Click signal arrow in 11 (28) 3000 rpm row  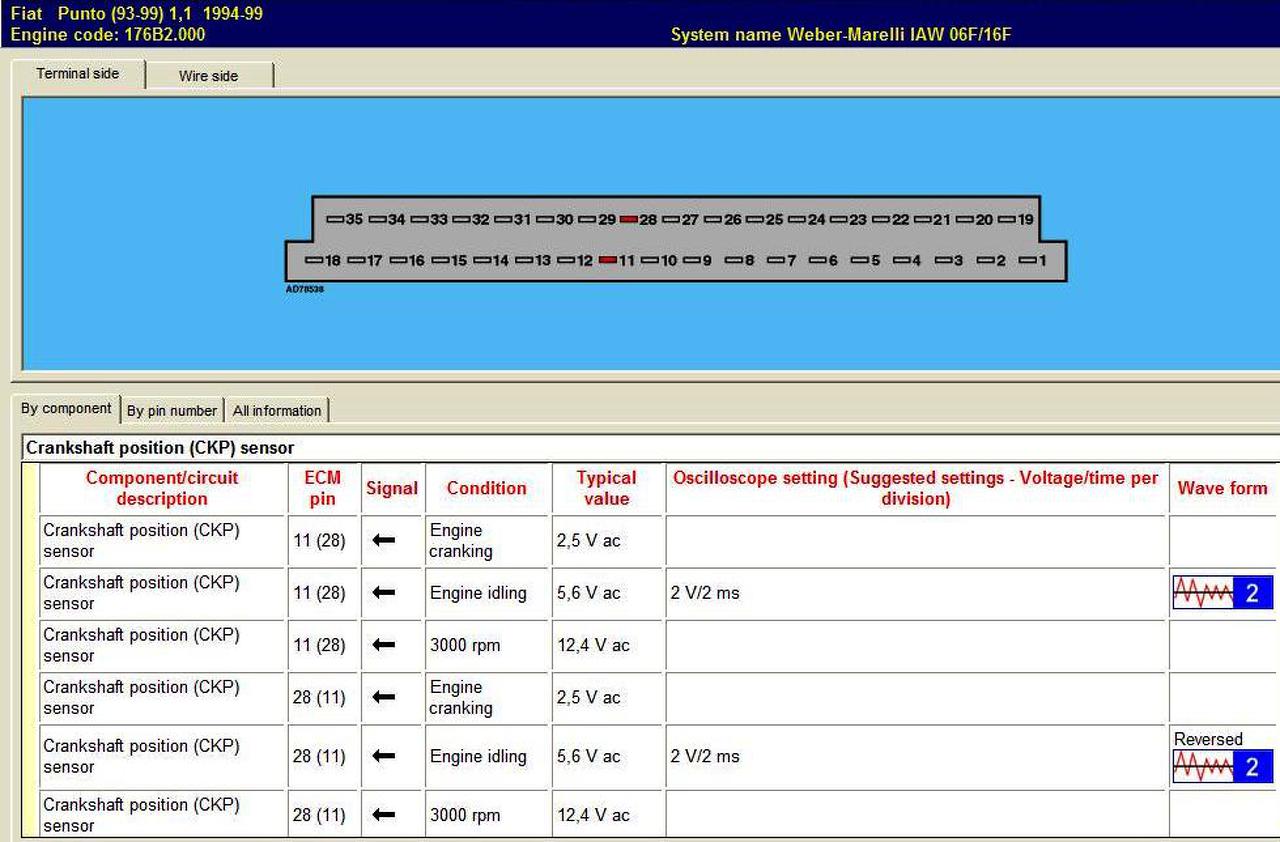[383, 645]
